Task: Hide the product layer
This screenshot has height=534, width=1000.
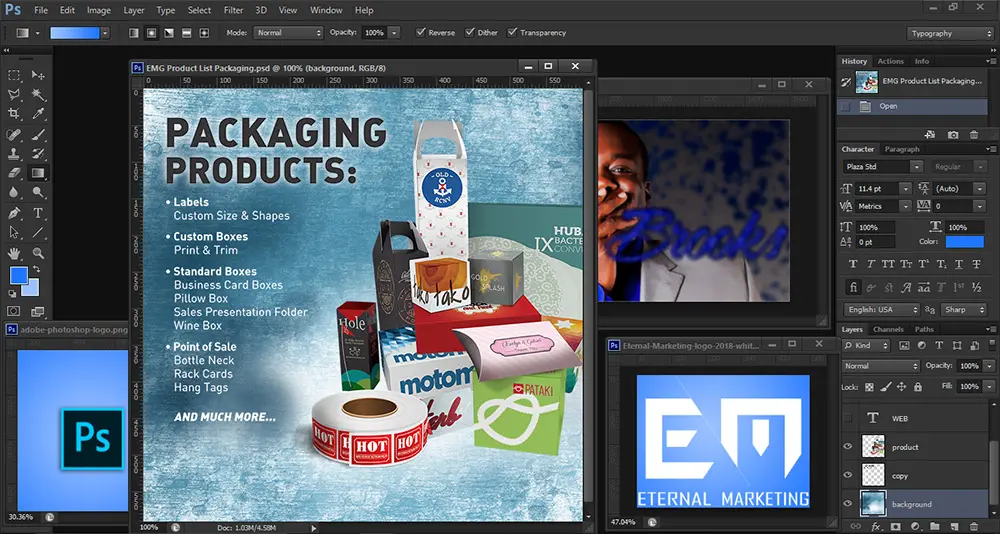Action: pyautogui.click(x=848, y=447)
